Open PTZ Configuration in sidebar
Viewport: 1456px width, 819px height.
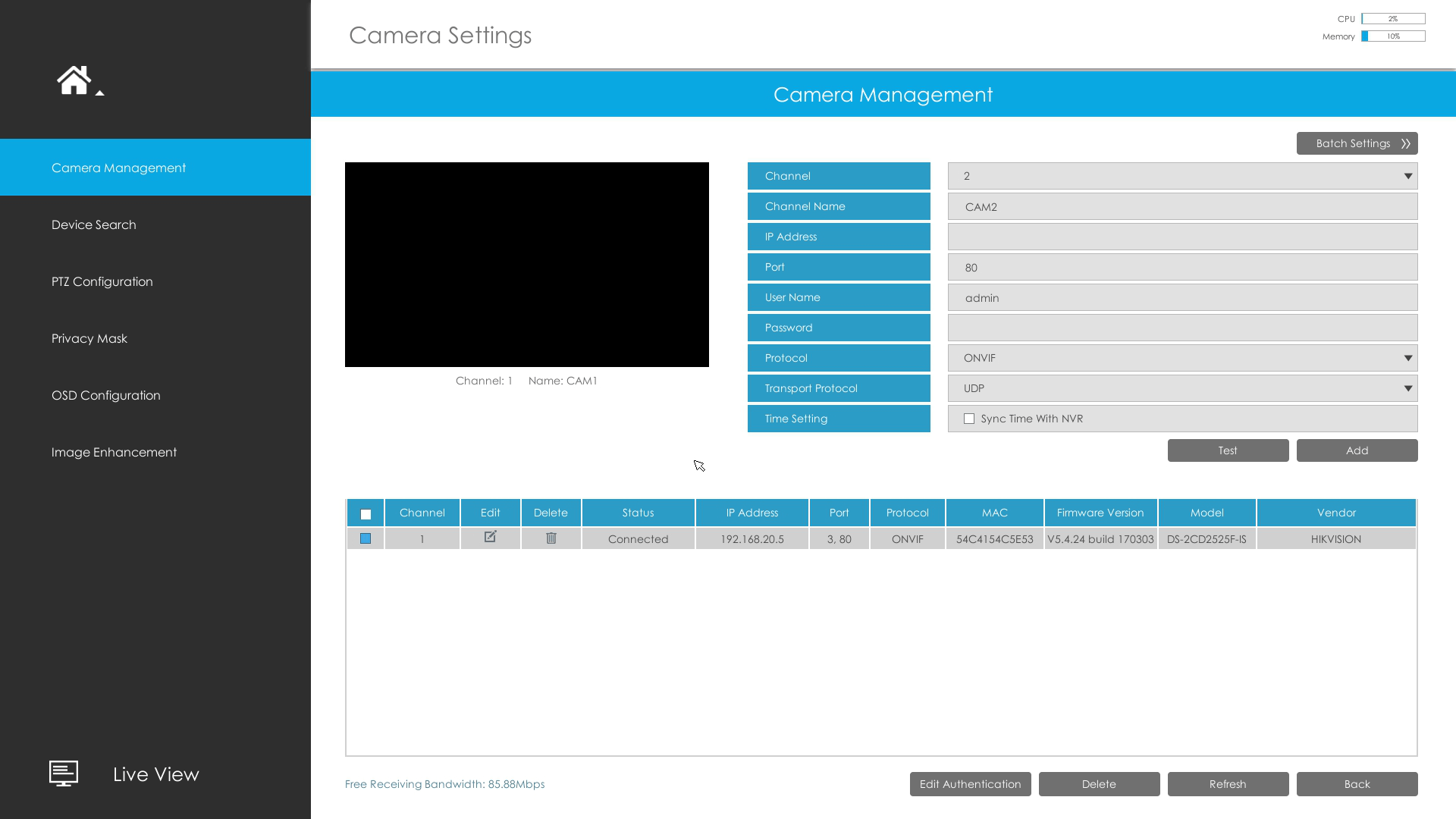[155, 281]
